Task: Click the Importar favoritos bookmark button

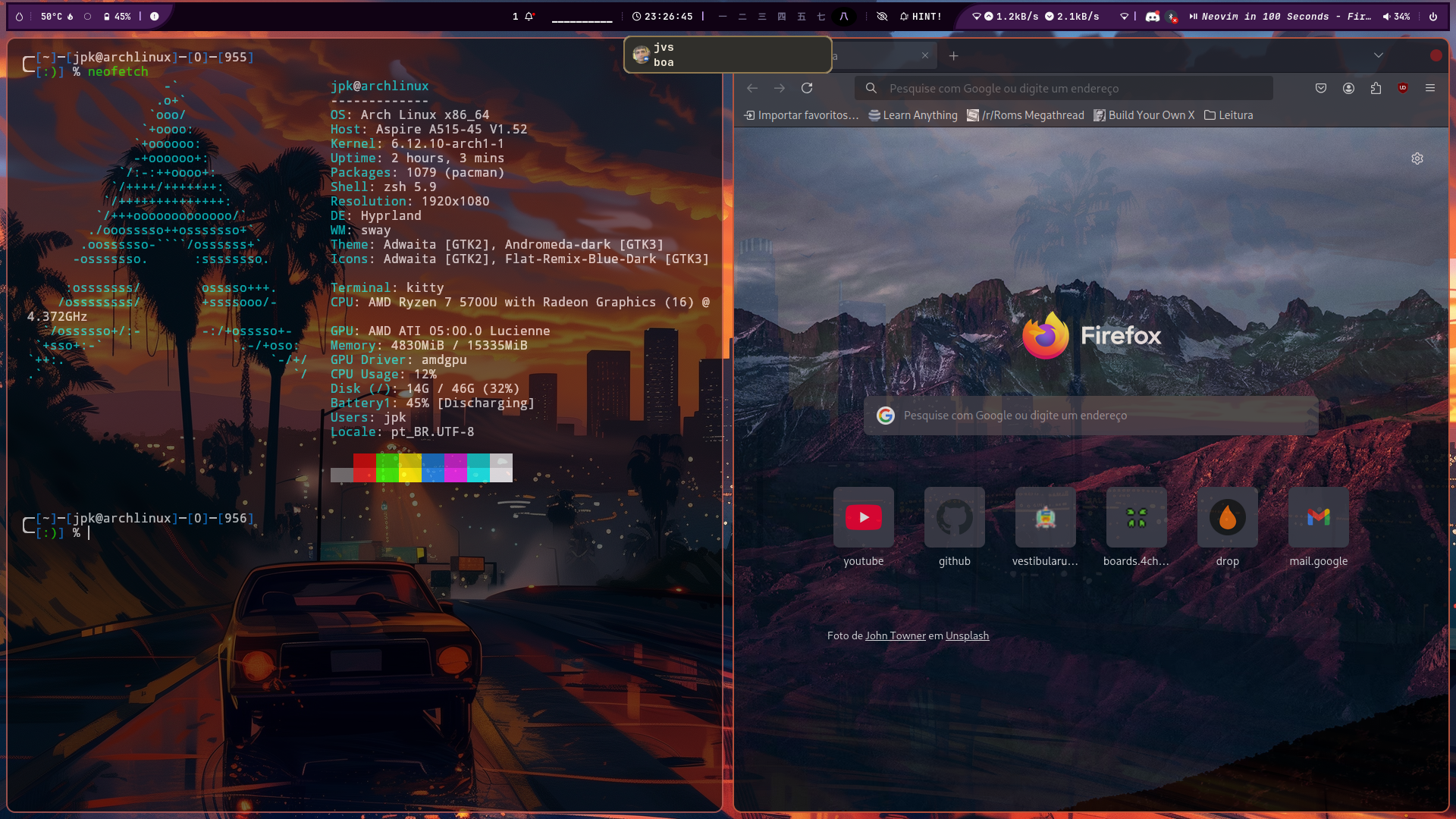Action: pos(801,115)
